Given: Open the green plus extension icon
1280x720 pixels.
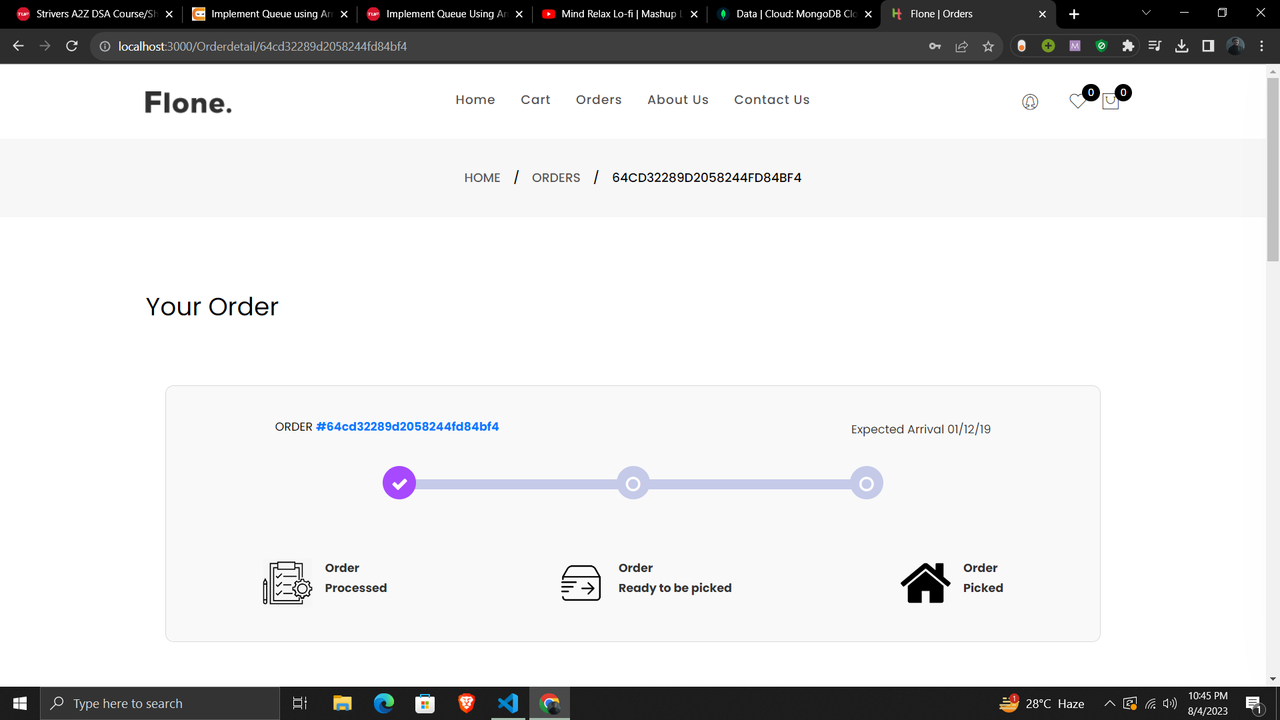Looking at the screenshot, I should (1048, 46).
